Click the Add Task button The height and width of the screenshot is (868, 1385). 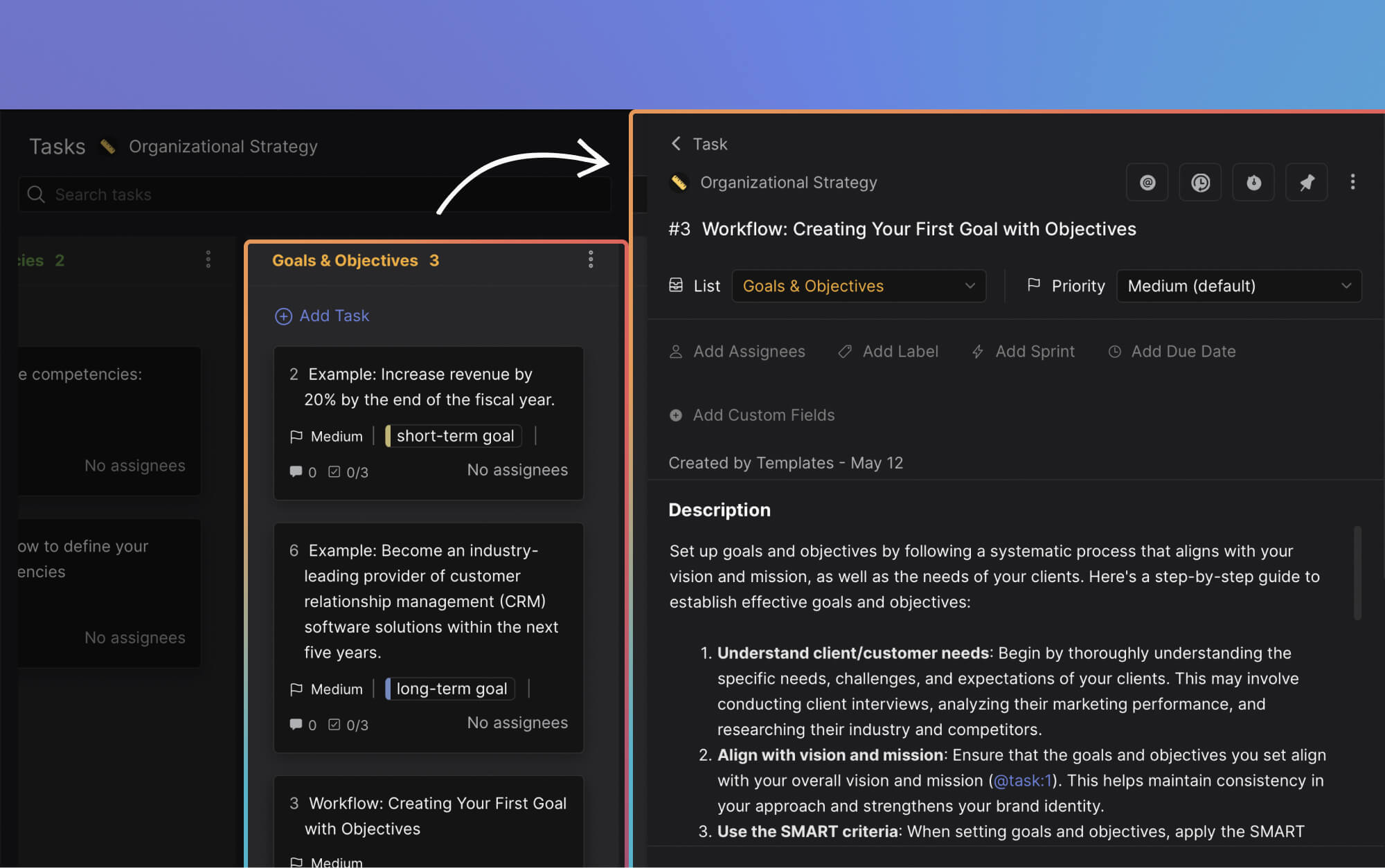pos(321,316)
